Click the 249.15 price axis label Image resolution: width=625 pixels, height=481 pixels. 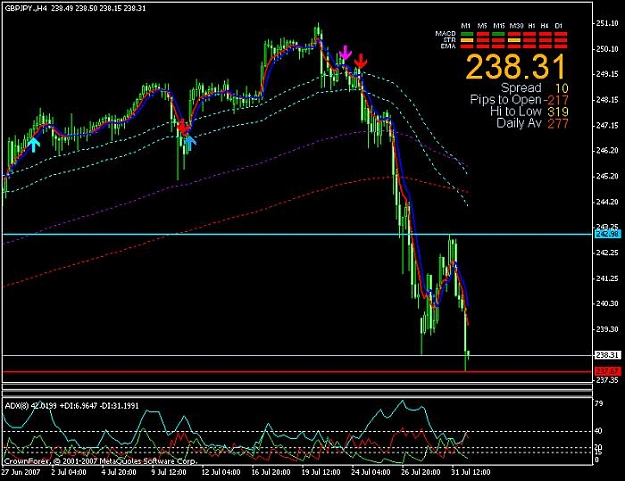(607, 74)
